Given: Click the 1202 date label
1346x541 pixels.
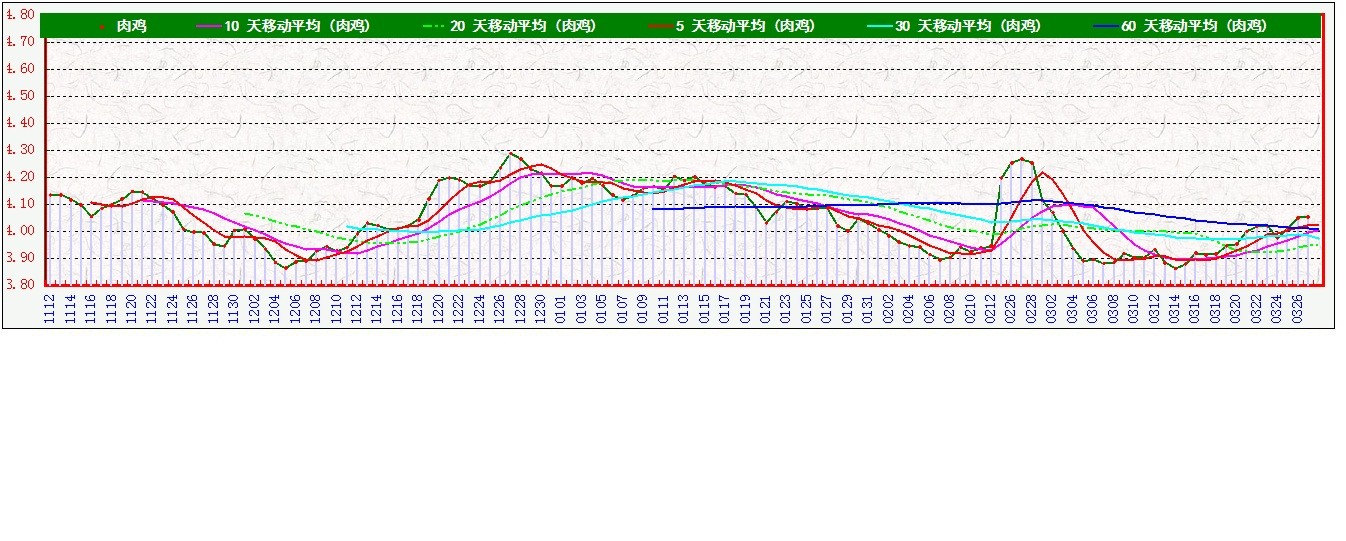Looking at the screenshot, I should pos(254,307).
